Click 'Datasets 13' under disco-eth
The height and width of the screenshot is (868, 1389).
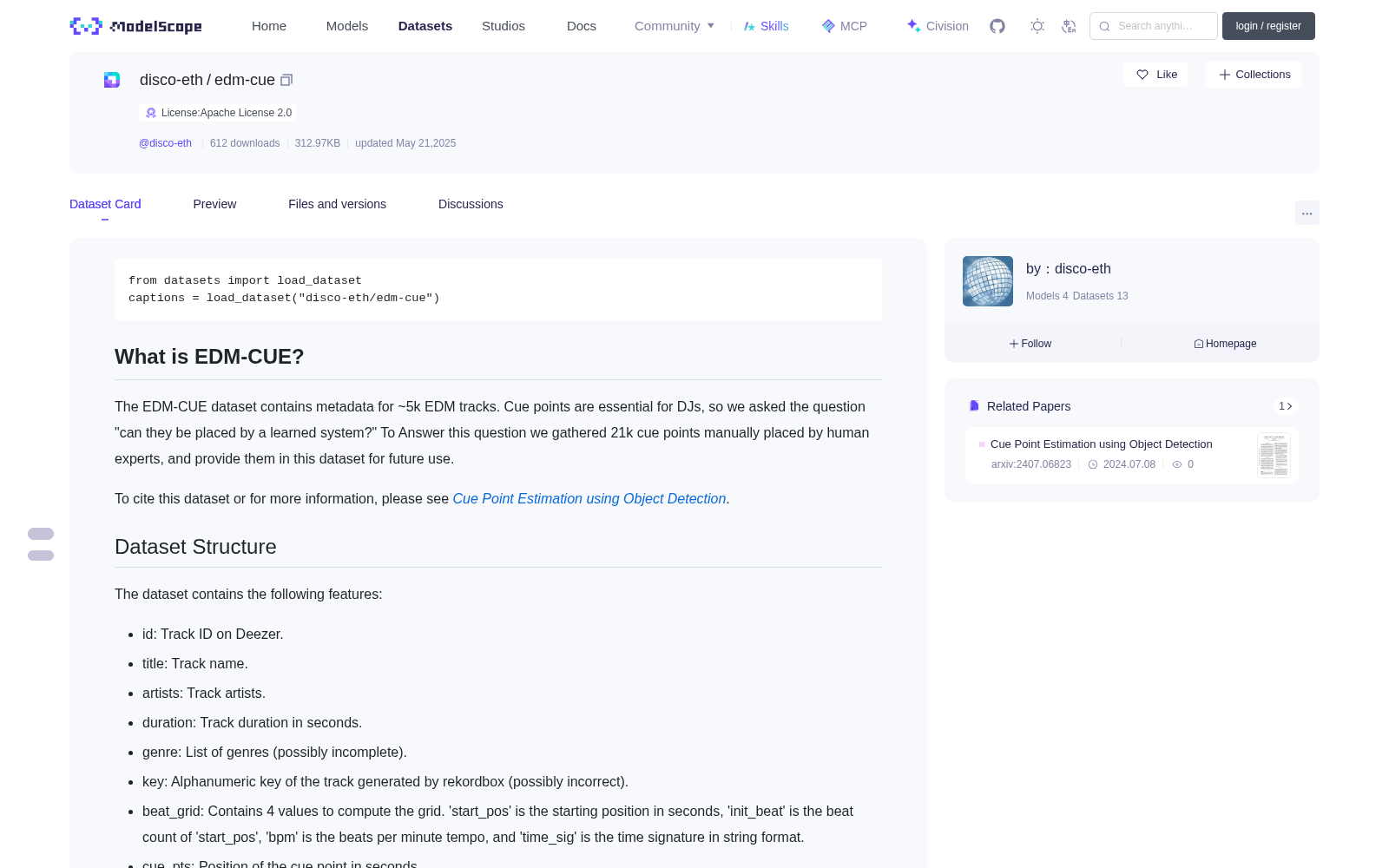tap(1101, 296)
